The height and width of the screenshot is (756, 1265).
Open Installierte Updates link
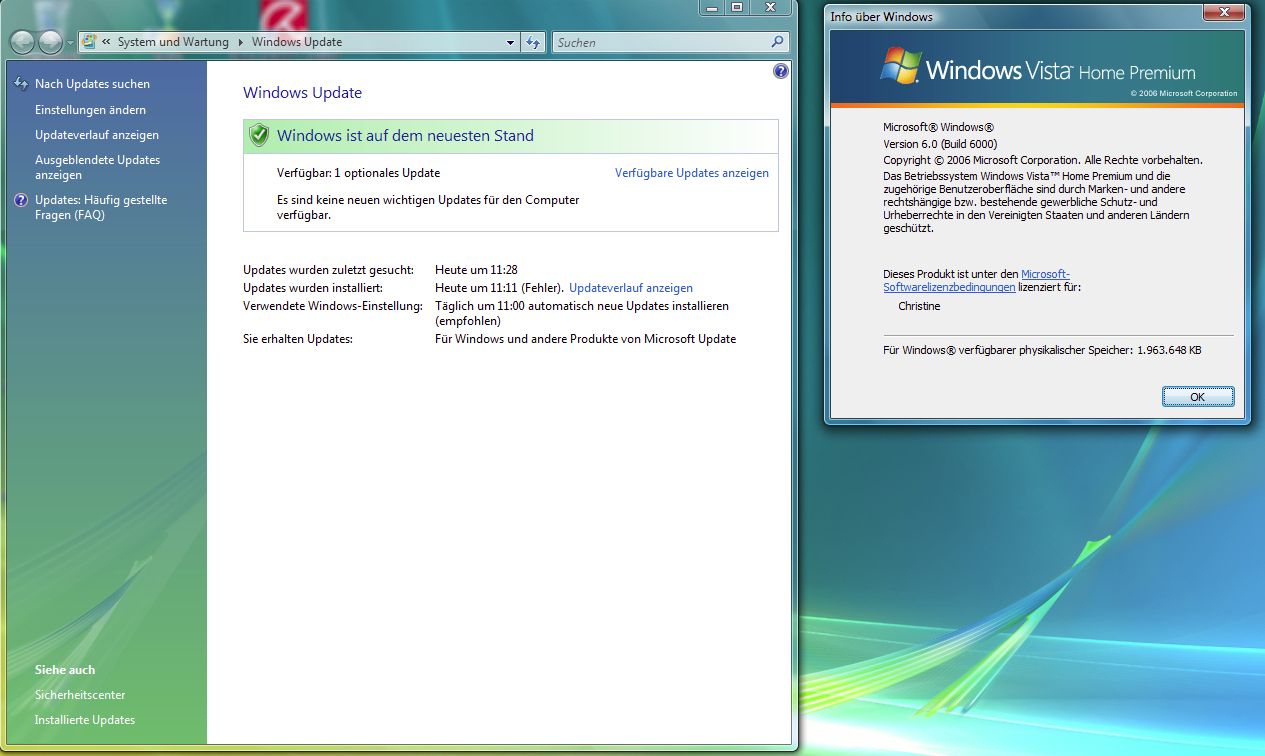coord(85,720)
